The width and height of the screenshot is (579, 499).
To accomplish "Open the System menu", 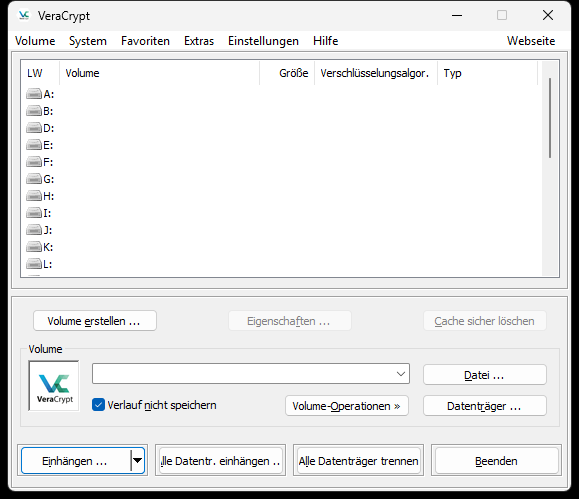I will pos(88,41).
